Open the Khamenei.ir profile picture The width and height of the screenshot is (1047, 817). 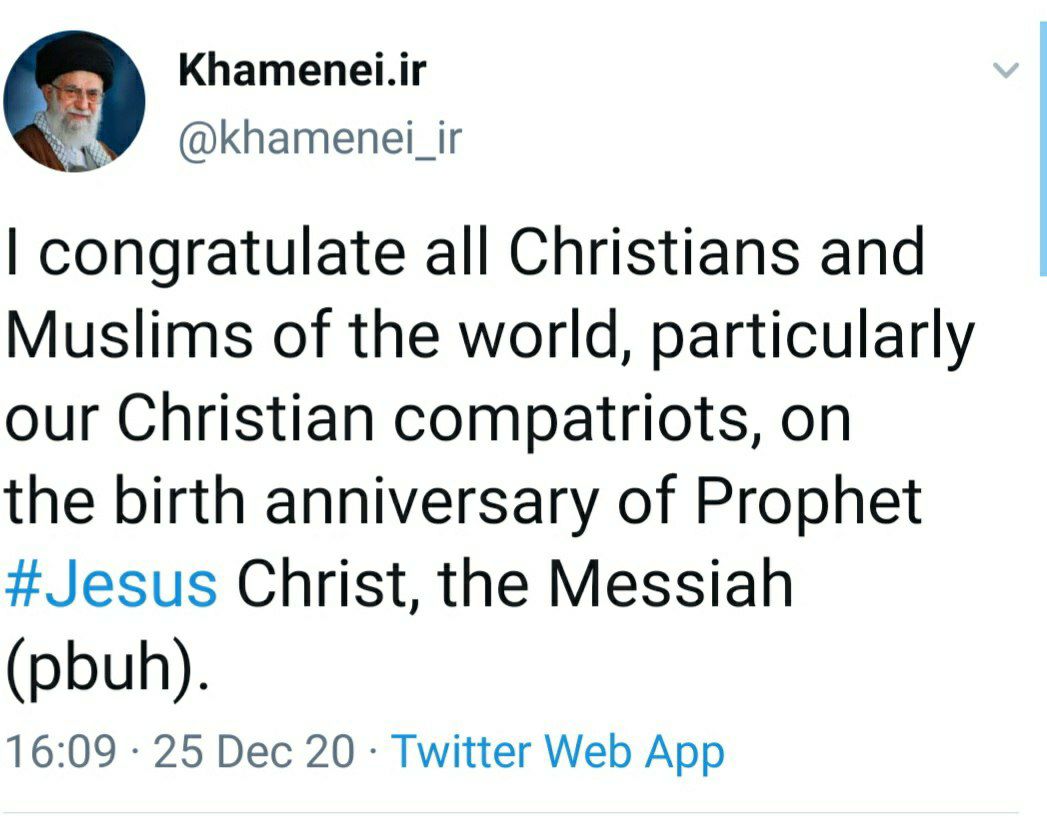click(x=74, y=101)
